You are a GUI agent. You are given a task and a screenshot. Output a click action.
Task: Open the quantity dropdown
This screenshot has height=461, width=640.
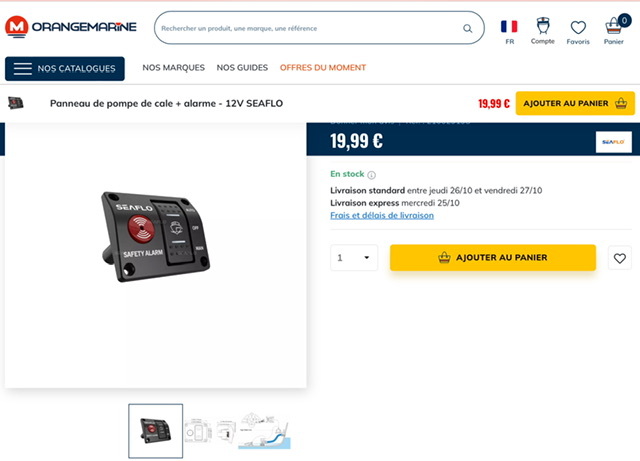pos(354,258)
